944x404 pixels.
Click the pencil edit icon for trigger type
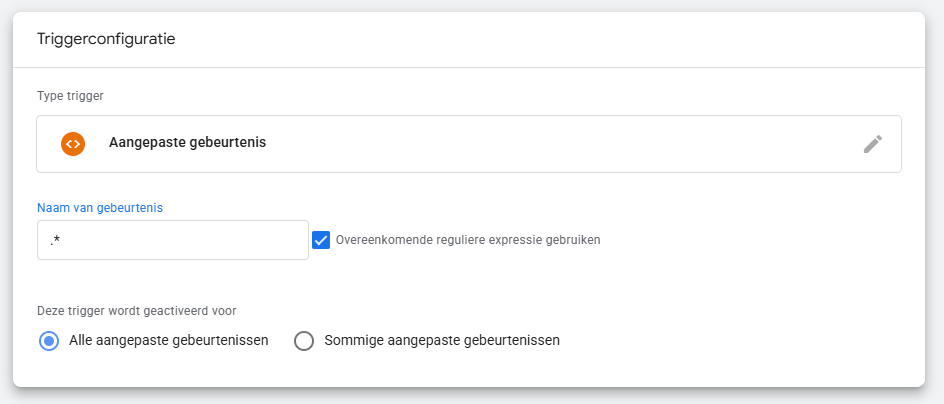[872, 144]
